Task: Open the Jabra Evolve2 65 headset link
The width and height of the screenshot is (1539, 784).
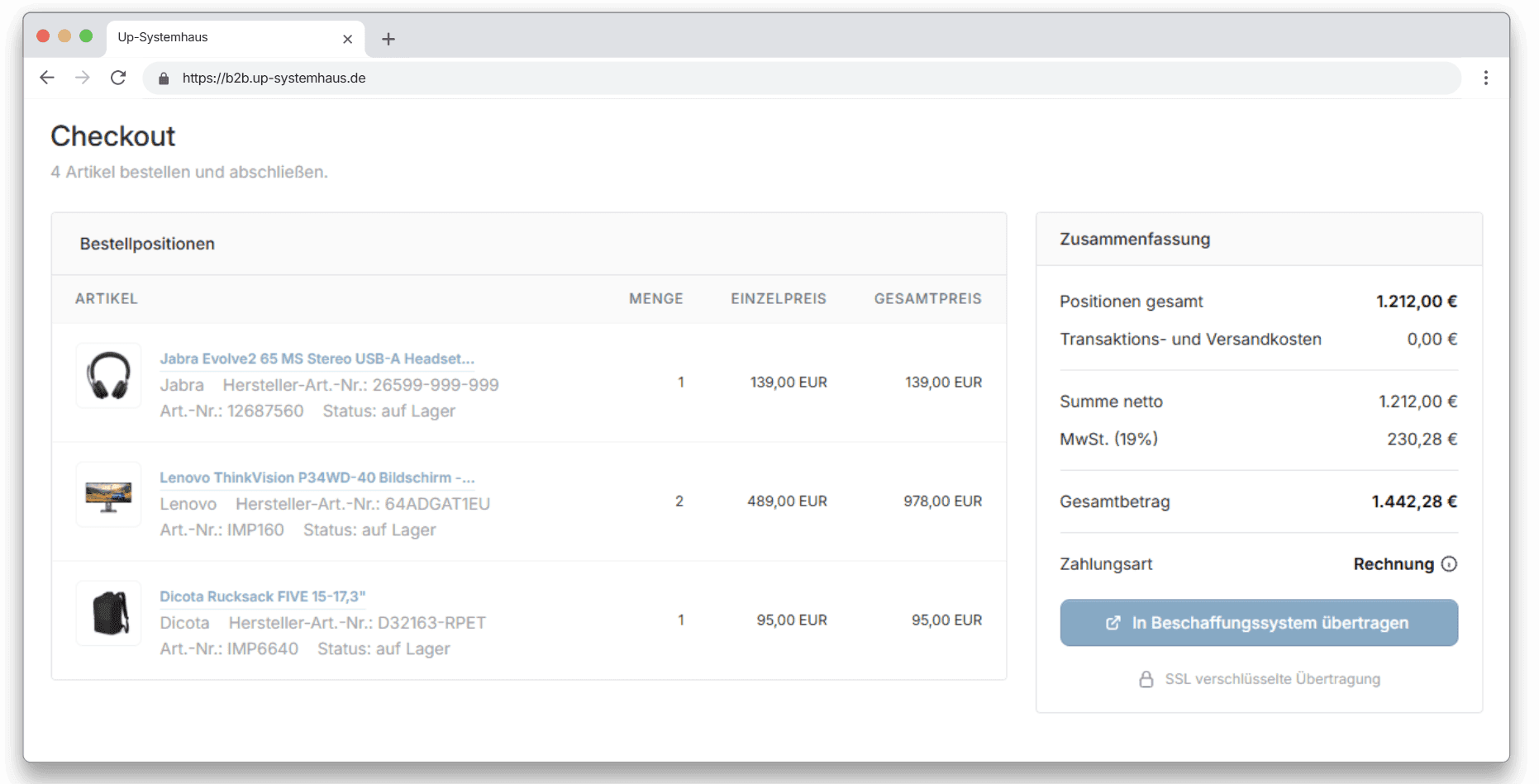Action: pos(317,359)
